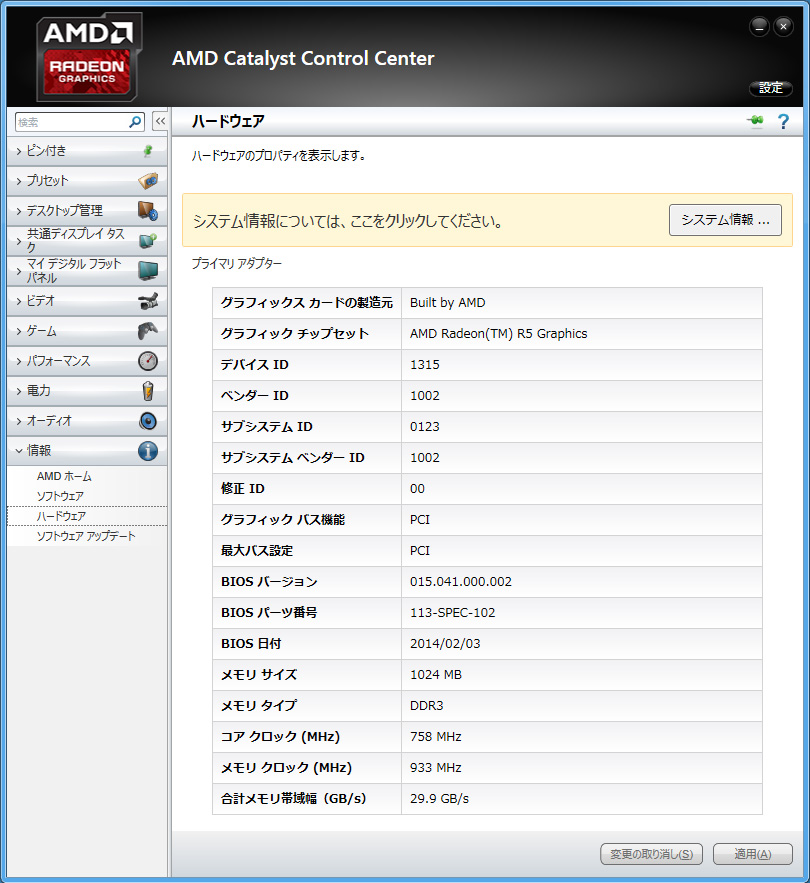Open help with the question mark icon
The width and height of the screenshot is (810, 883).
pos(783,121)
